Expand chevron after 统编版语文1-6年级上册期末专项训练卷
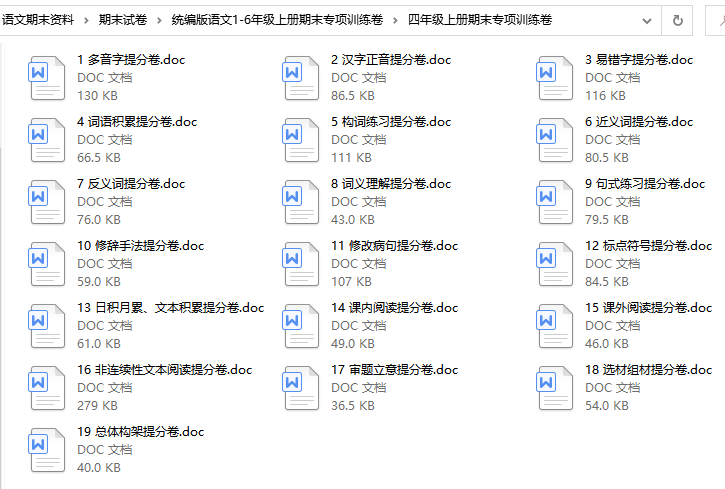This screenshot has height=489, width=725. [395, 20]
